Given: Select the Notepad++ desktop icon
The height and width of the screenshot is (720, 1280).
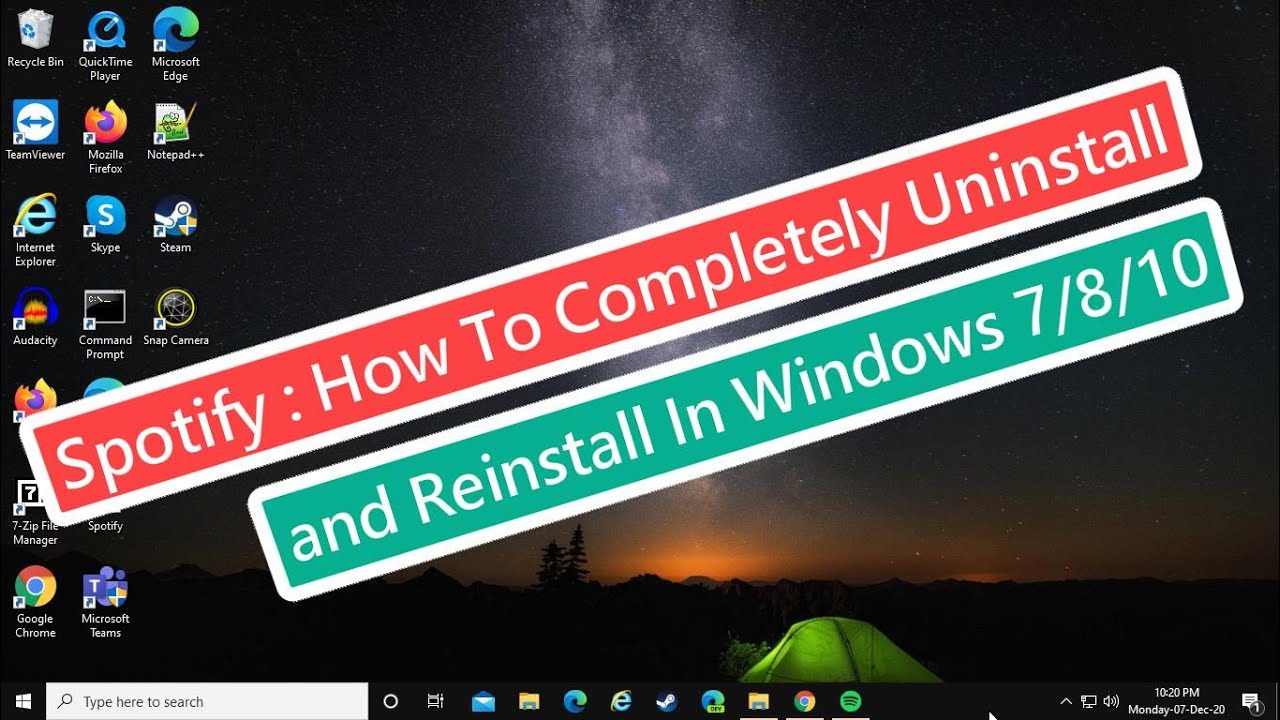Looking at the screenshot, I should point(176,131).
